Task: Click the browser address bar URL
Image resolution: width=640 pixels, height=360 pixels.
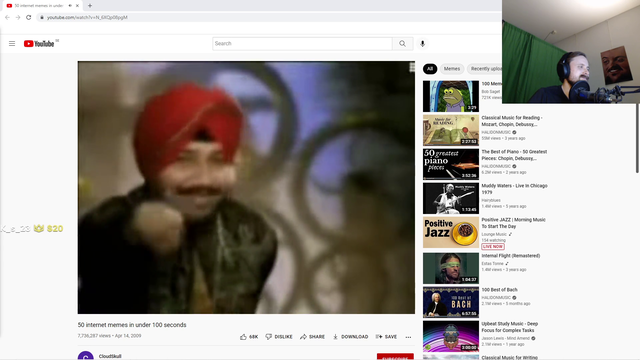Action: 87,17
